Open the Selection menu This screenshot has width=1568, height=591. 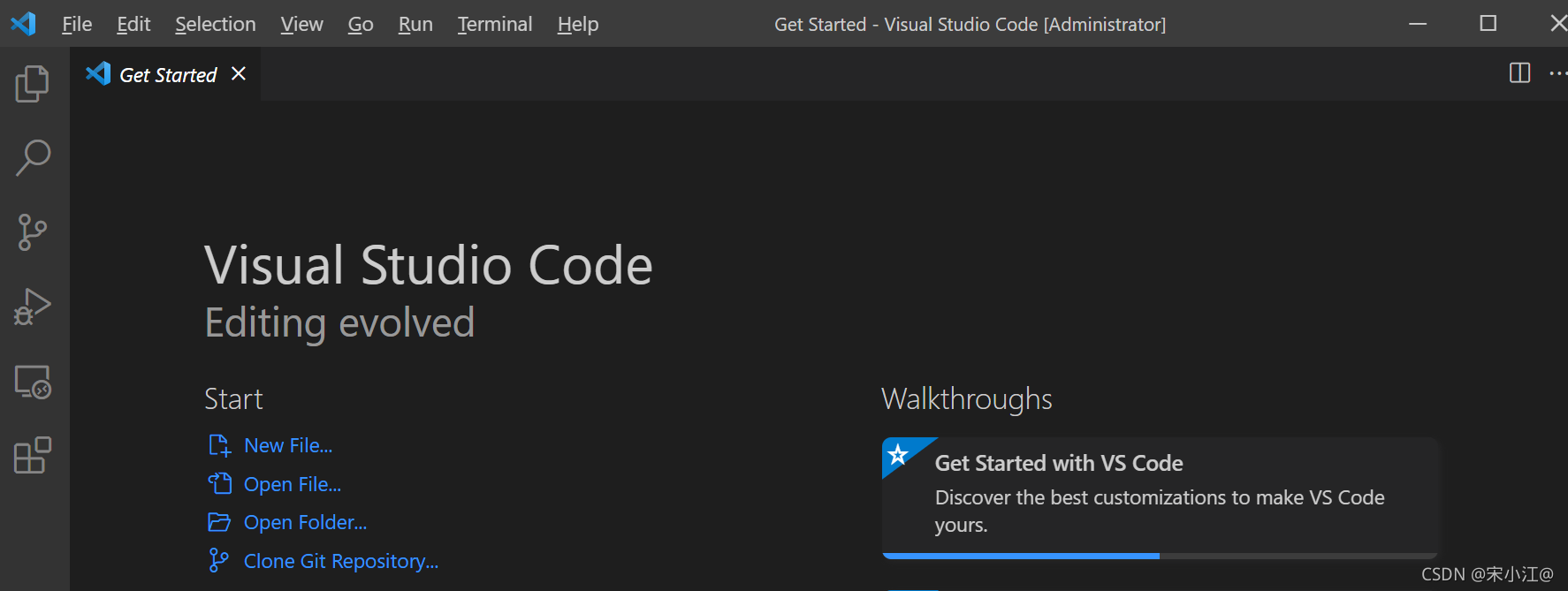[x=216, y=24]
